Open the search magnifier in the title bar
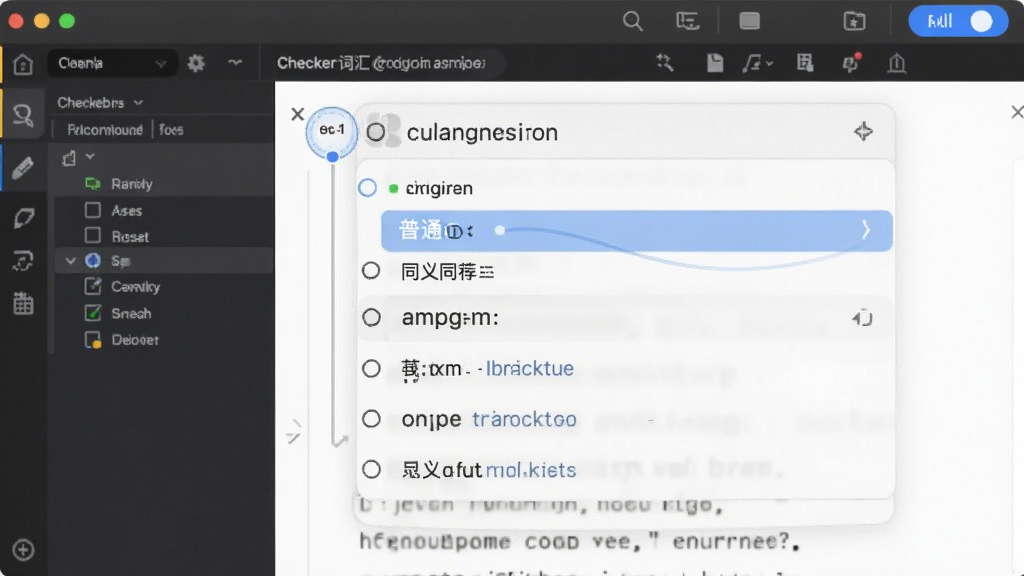The width and height of the screenshot is (1024, 576). click(632, 21)
